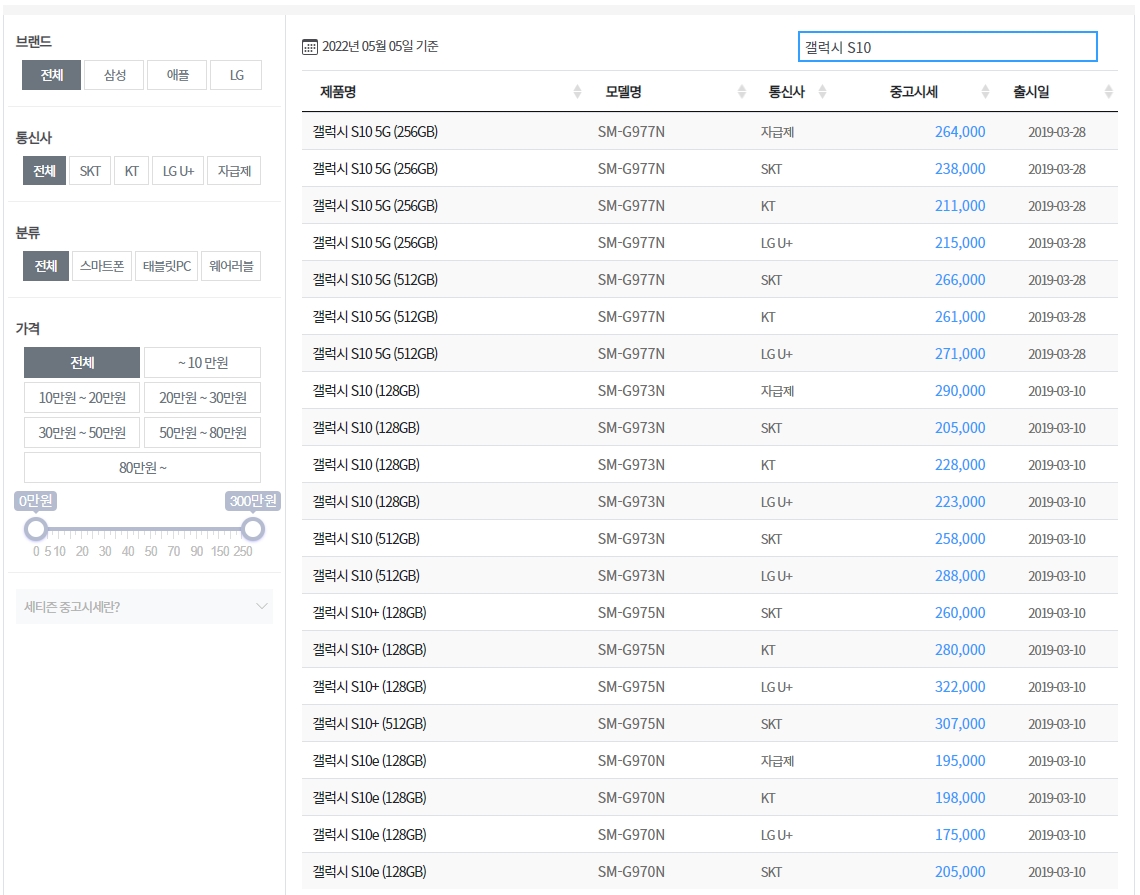Click the maximum price slider handle
Viewport: 1140px width, 895px height.
(x=252, y=529)
